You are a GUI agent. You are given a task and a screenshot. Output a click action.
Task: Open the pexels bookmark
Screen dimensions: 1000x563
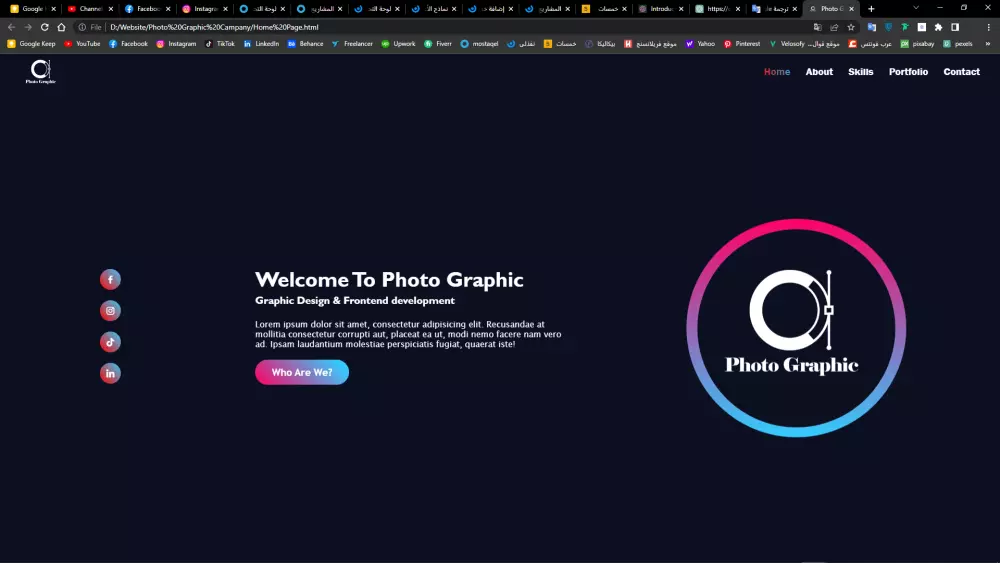tap(957, 44)
